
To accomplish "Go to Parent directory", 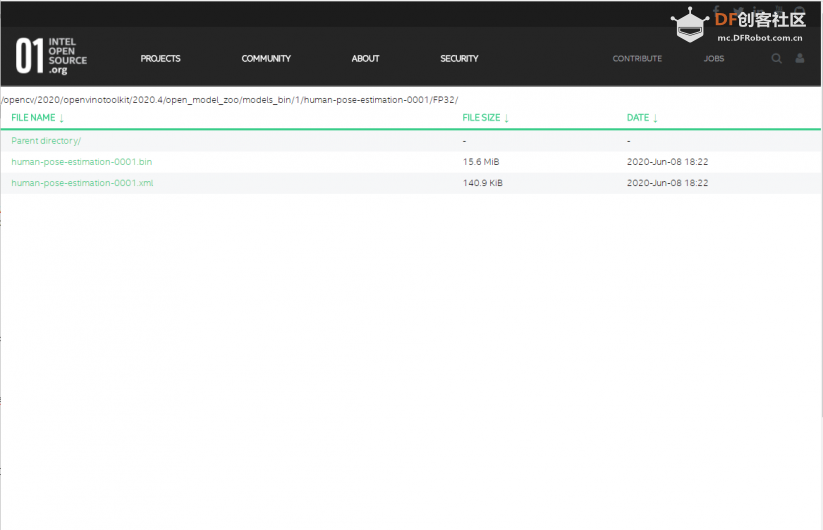I will click(x=46, y=141).
